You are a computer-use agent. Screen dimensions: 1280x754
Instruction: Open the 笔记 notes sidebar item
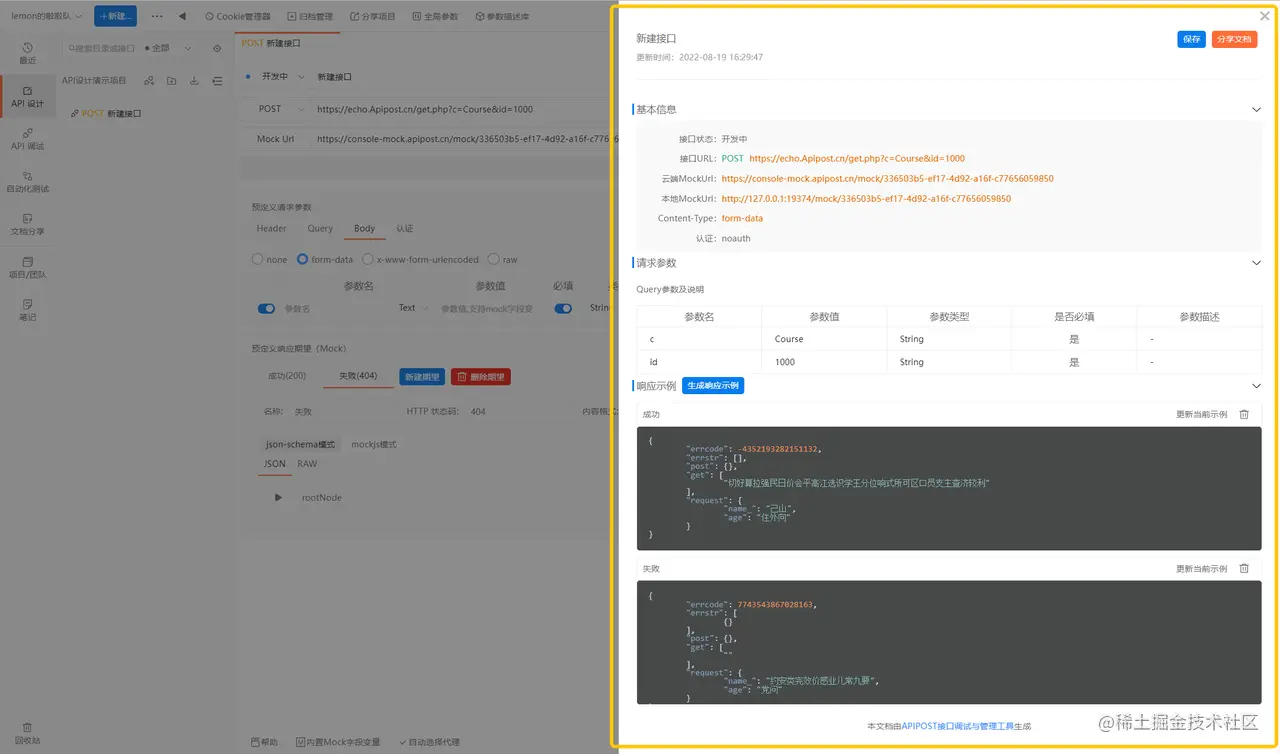(27, 310)
